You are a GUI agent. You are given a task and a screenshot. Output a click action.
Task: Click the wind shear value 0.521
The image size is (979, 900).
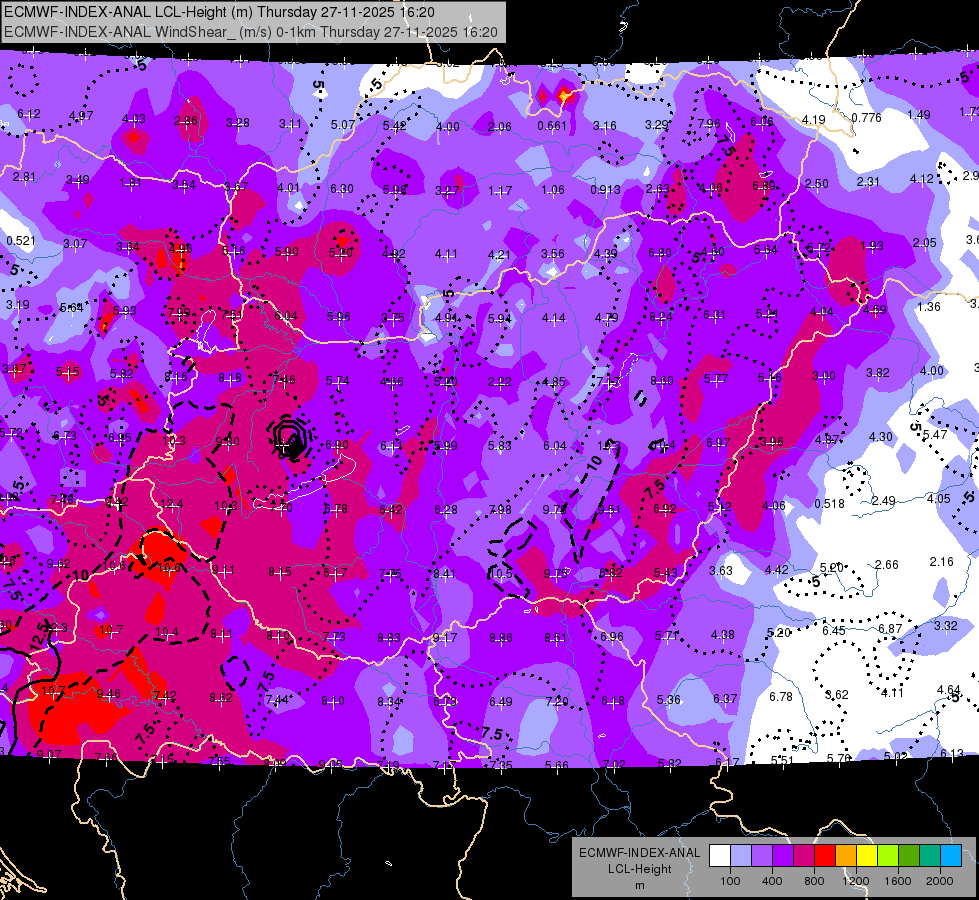click(x=21, y=241)
